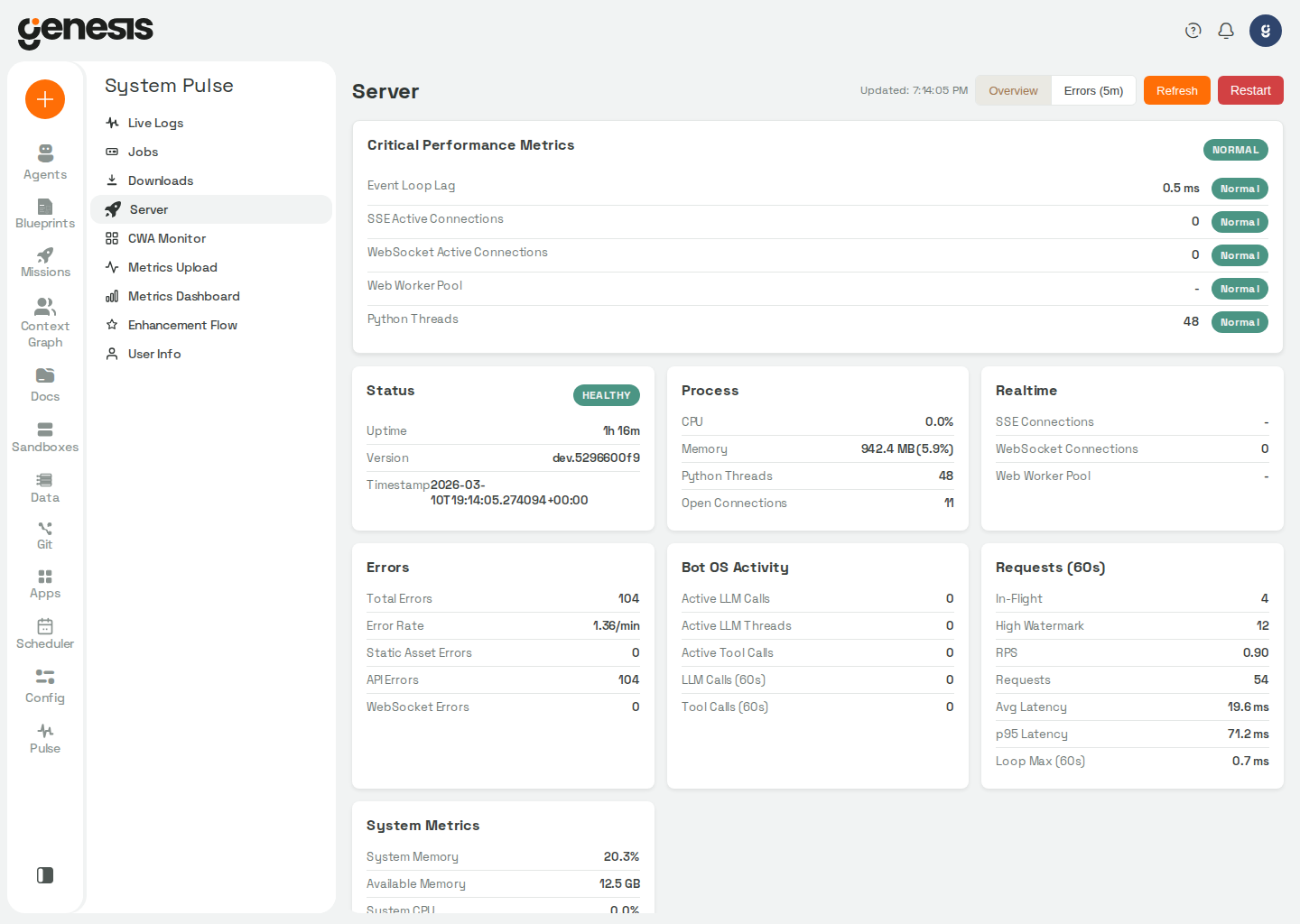Screen dimensions: 1300x924
Task: Open the Agents section
Action: point(45,162)
